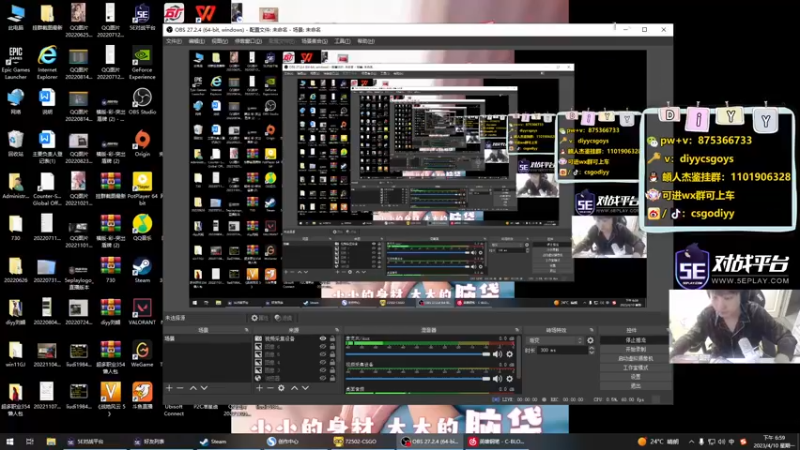Move the selected source down in the Sources list
This screenshot has height=450, width=800.
305,388
